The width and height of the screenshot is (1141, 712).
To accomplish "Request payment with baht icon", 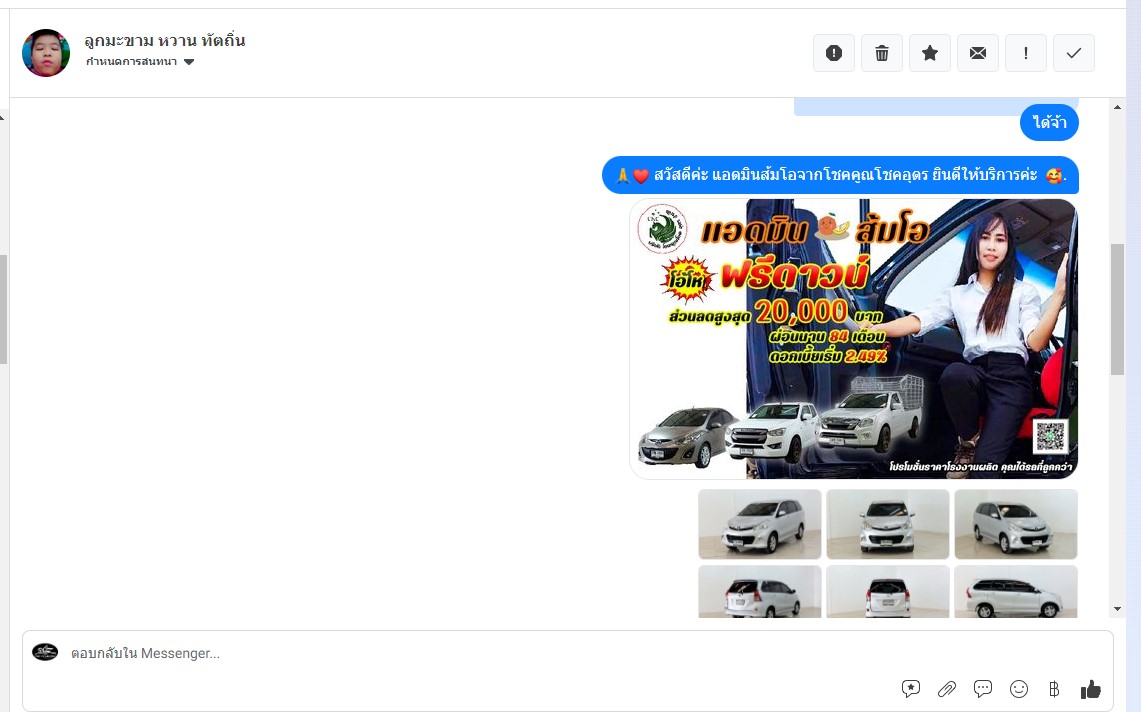I will (1054, 689).
